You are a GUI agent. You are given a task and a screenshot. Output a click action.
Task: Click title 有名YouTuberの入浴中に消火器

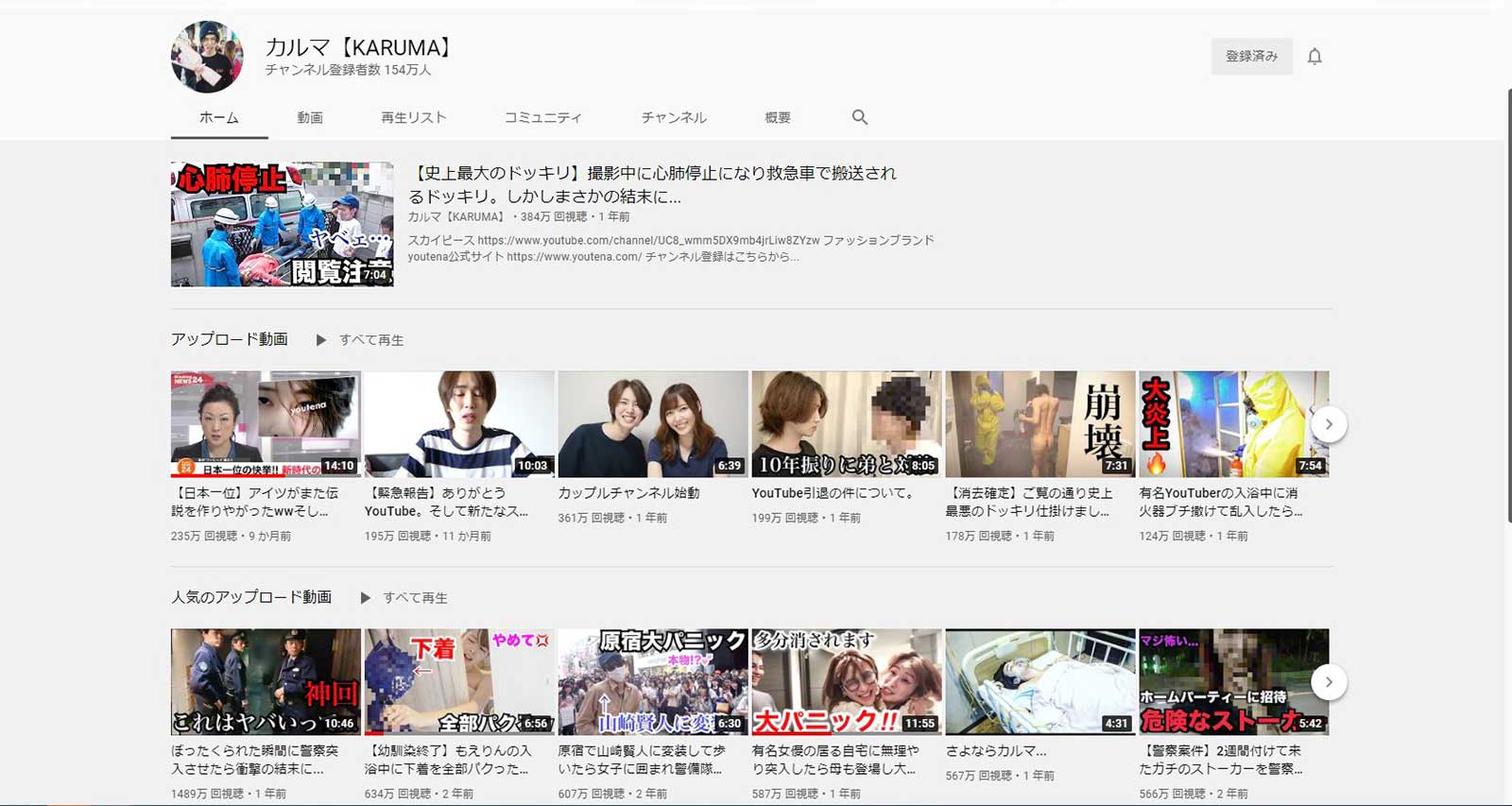pos(1221,502)
